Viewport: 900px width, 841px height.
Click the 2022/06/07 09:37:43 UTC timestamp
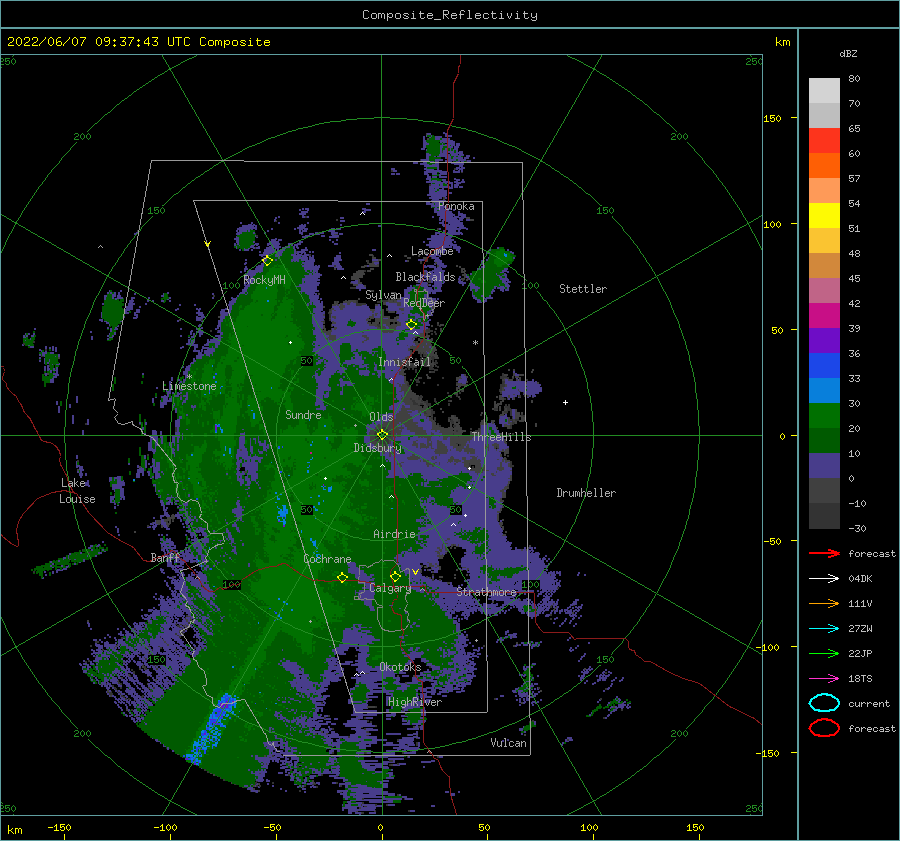(x=99, y=41)
